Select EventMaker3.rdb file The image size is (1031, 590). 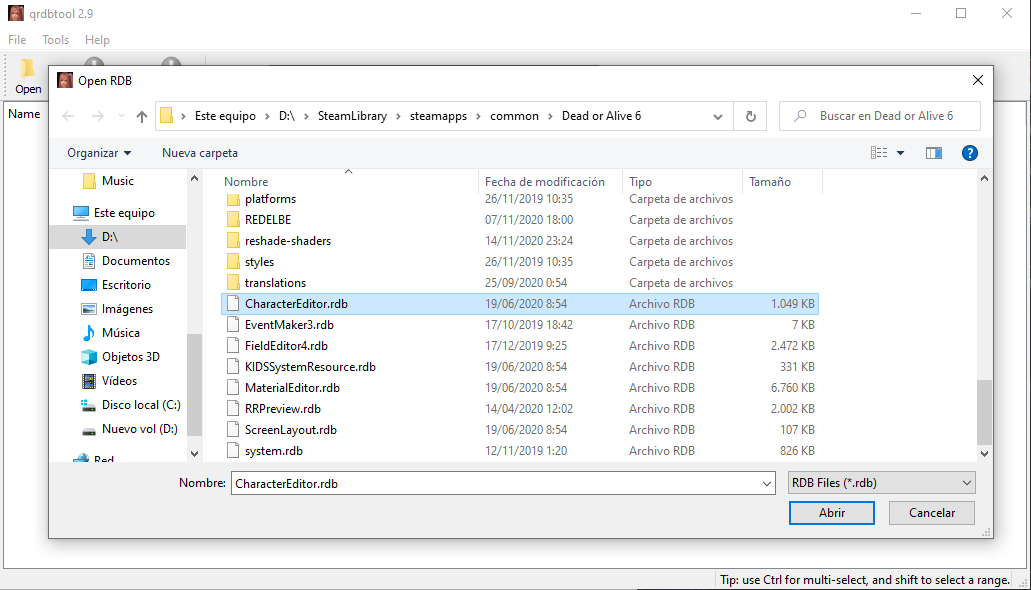519,325
